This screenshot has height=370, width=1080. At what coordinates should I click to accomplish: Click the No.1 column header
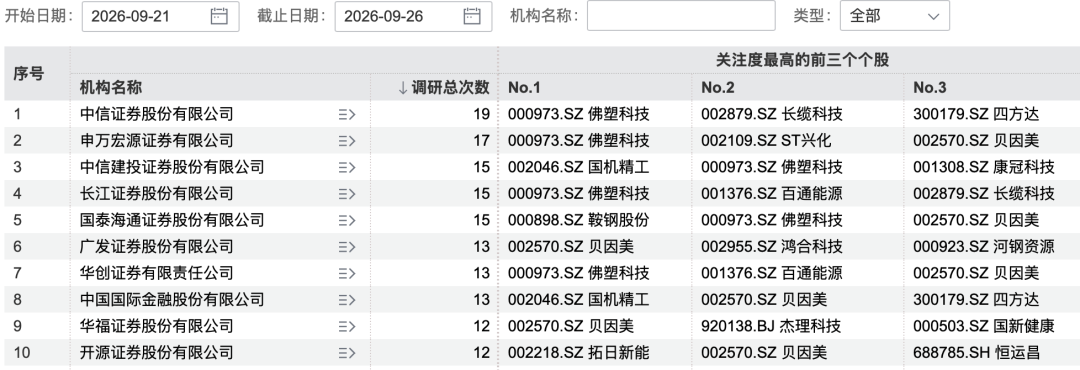click(x=524, y=88)
